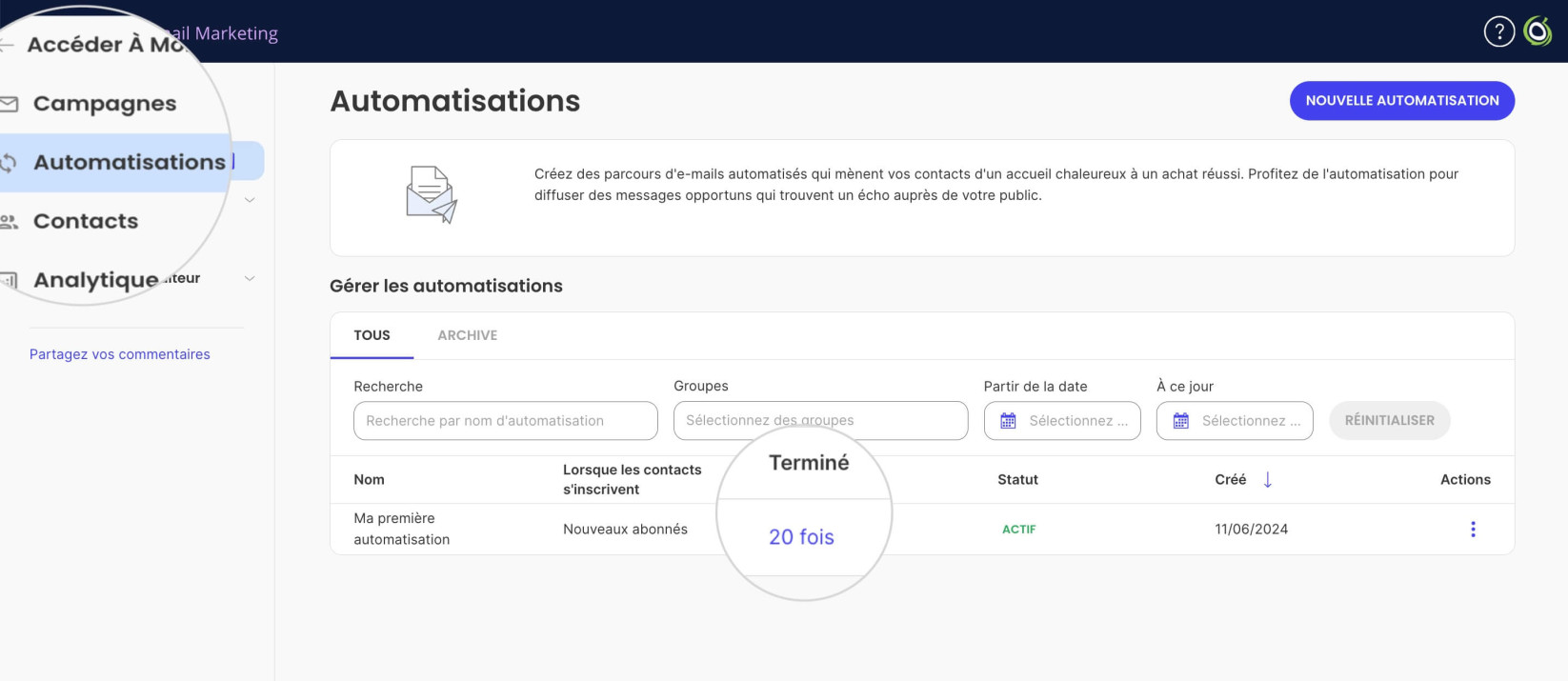Image resolution: width=1568 pixels, height=681 pixels.
Task: Expand the Contacts chevron in sidebar
Action: point(250,200)
